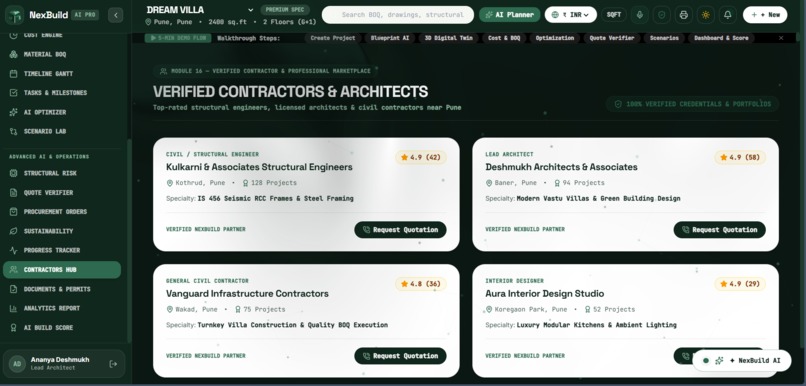Collapse the sidebar with the chevron button

click(116, 15)
